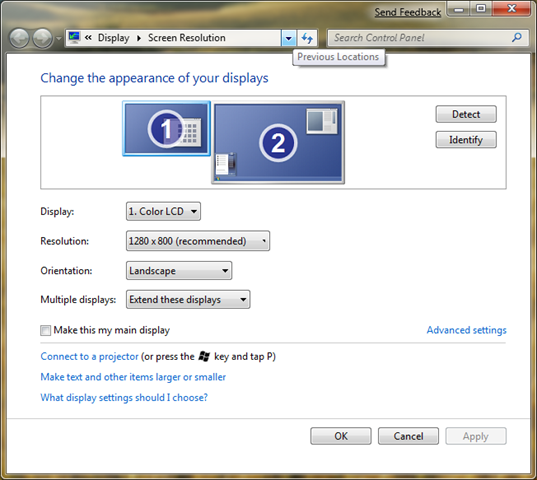
Task: Open the Resolution dropdown
Action: point(198,241)
